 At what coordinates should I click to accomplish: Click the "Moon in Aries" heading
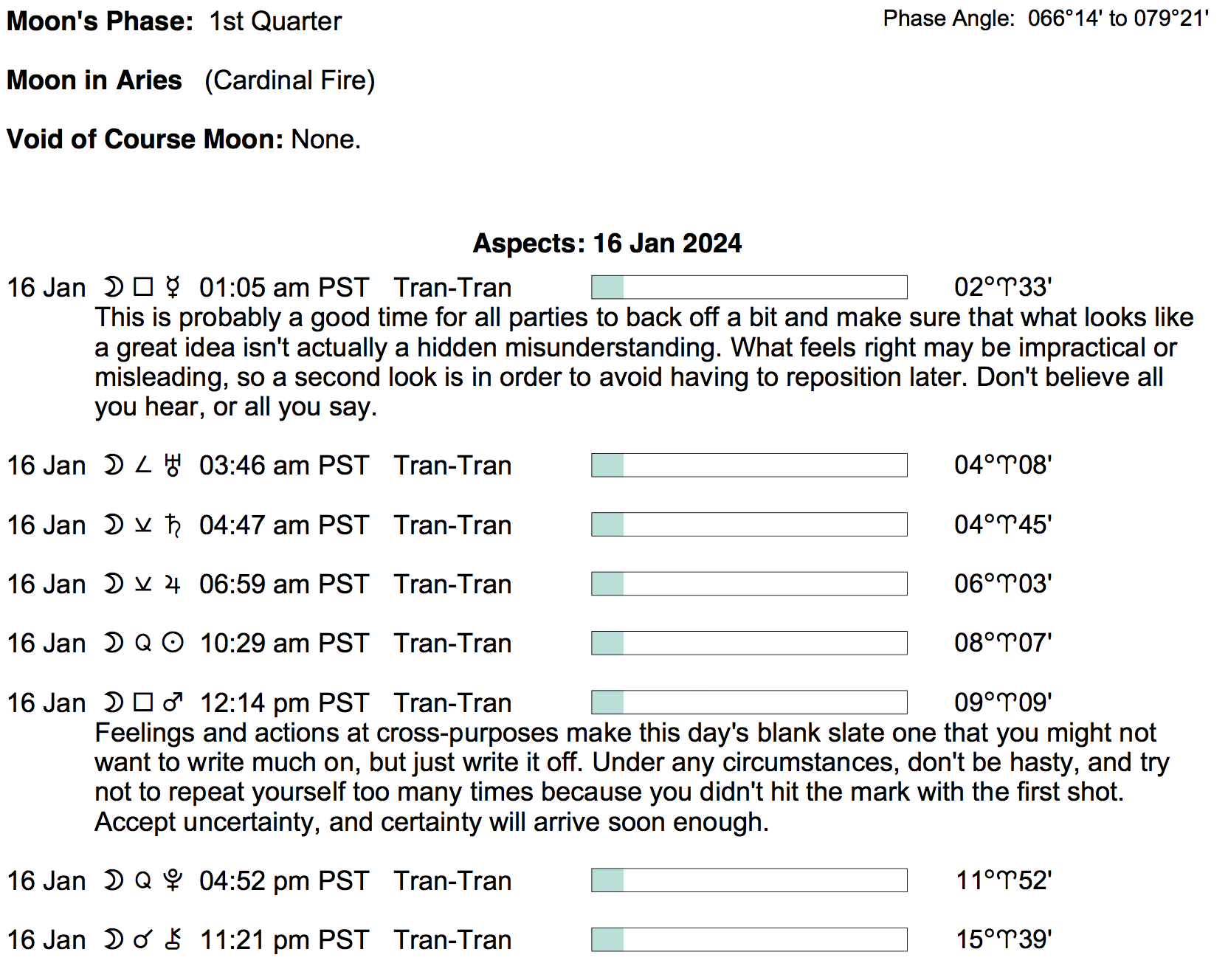94,80
